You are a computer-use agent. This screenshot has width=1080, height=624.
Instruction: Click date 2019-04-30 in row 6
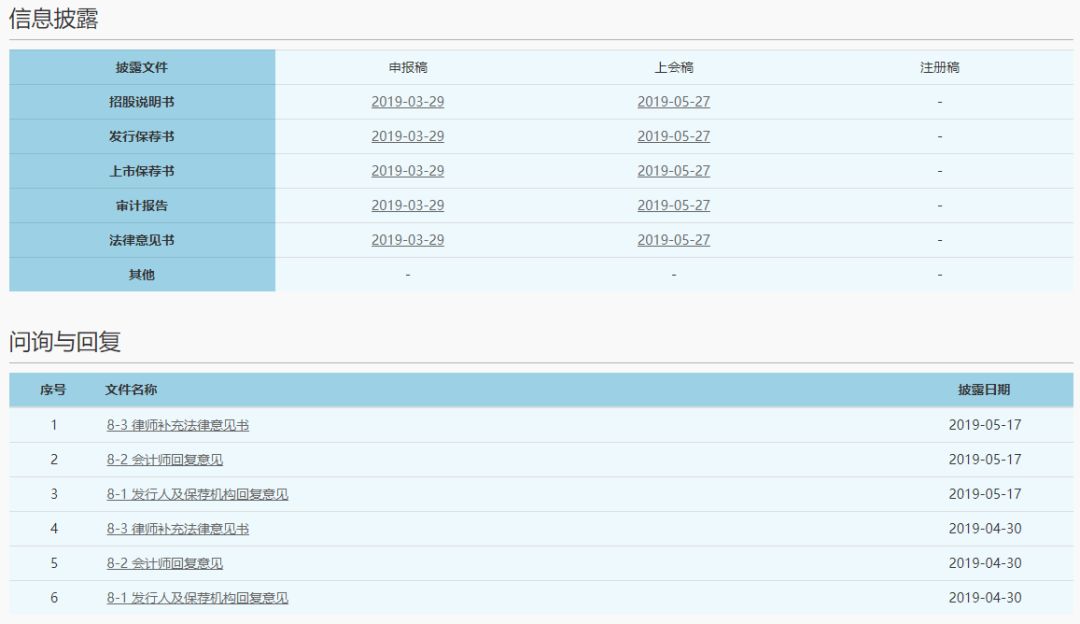tap(985, 597)
